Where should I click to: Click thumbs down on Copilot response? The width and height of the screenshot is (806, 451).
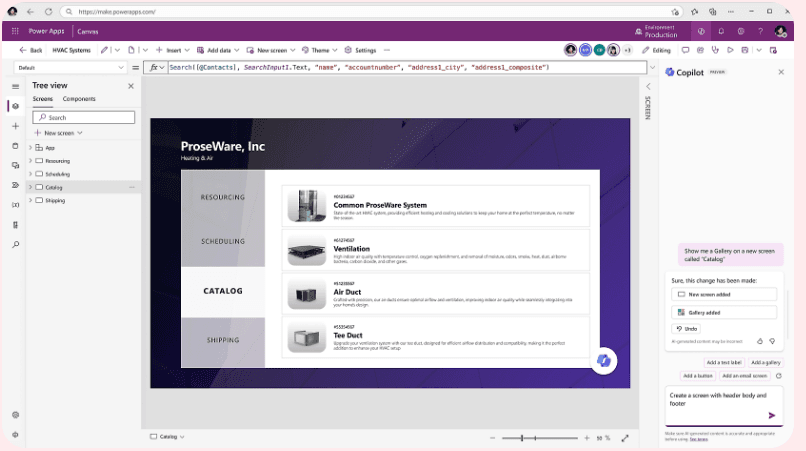point(772,341)
